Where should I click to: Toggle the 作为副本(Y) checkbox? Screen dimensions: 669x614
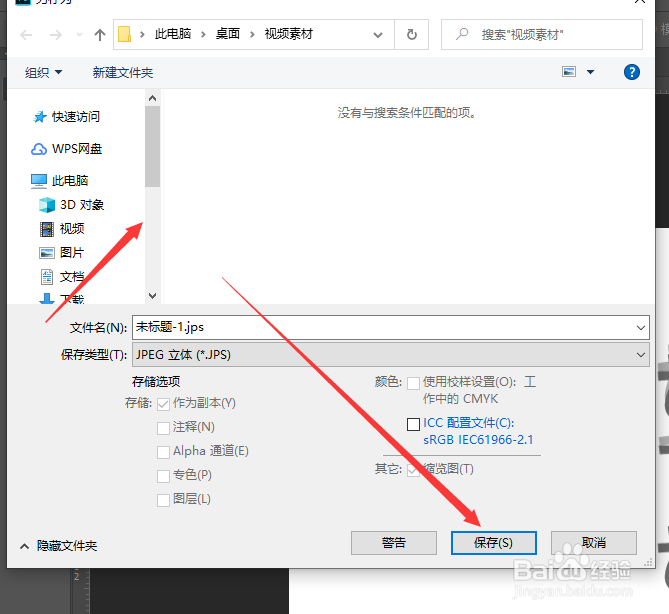coord(163,404)
